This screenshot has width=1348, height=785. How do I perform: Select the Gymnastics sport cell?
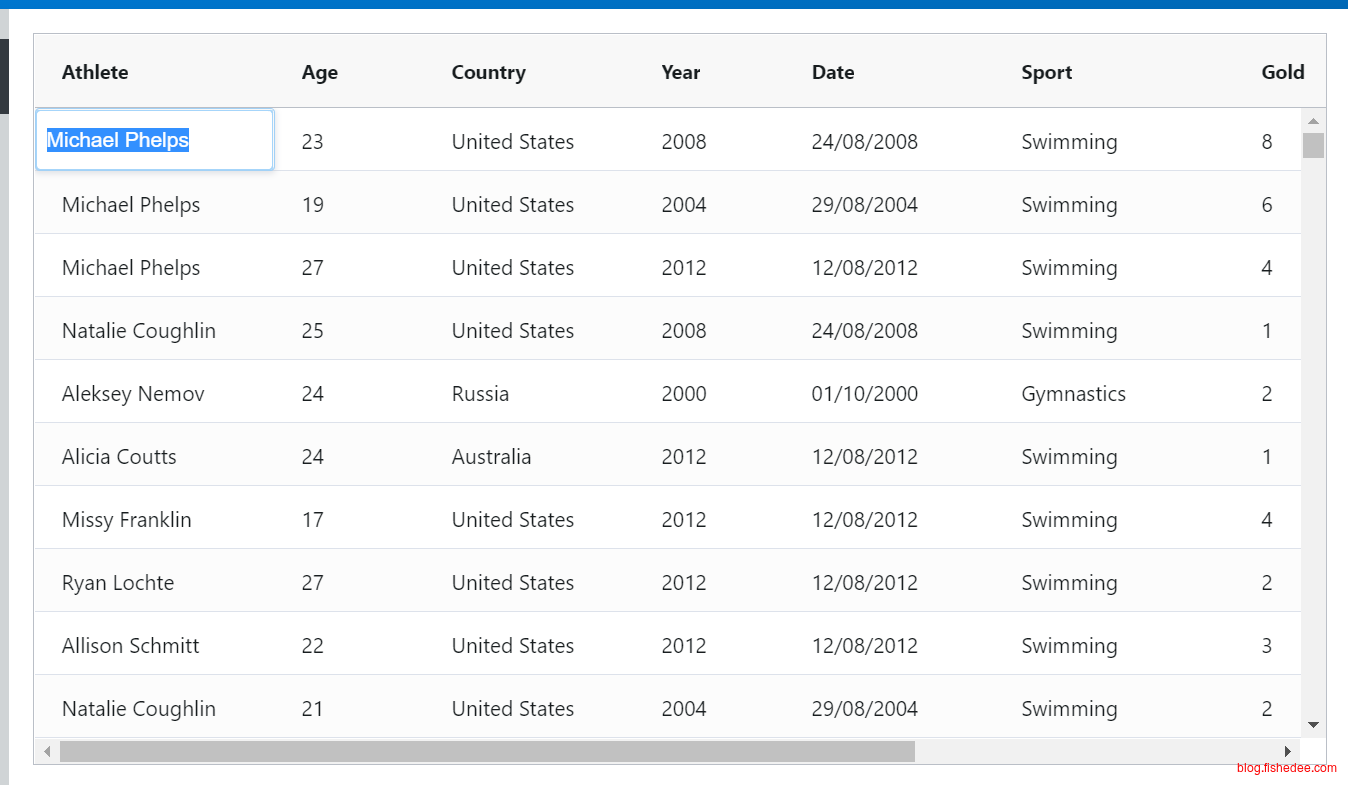pos(1073,394)
